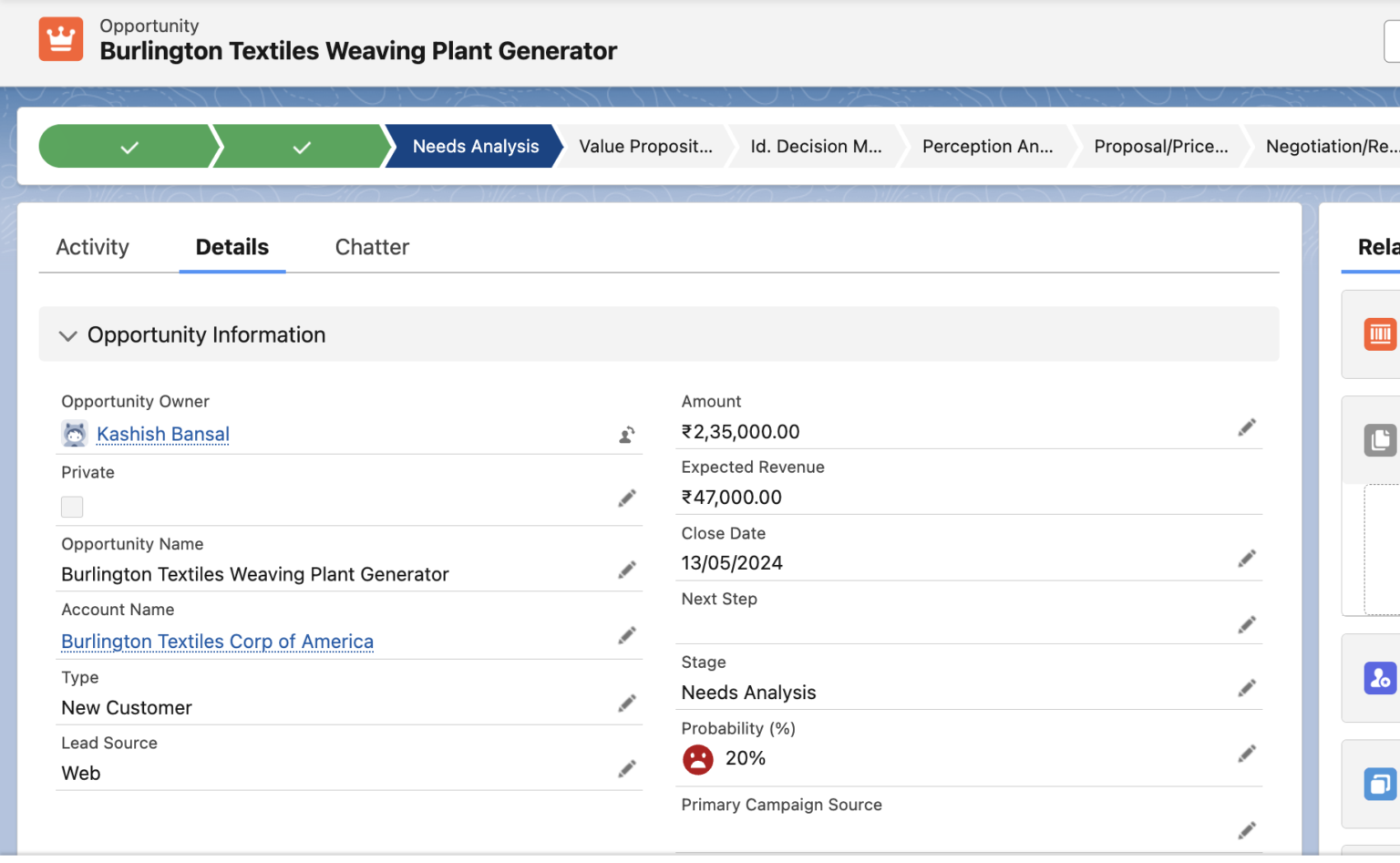Edit Probability (%) pencil icon

(x=1247, y=754)
